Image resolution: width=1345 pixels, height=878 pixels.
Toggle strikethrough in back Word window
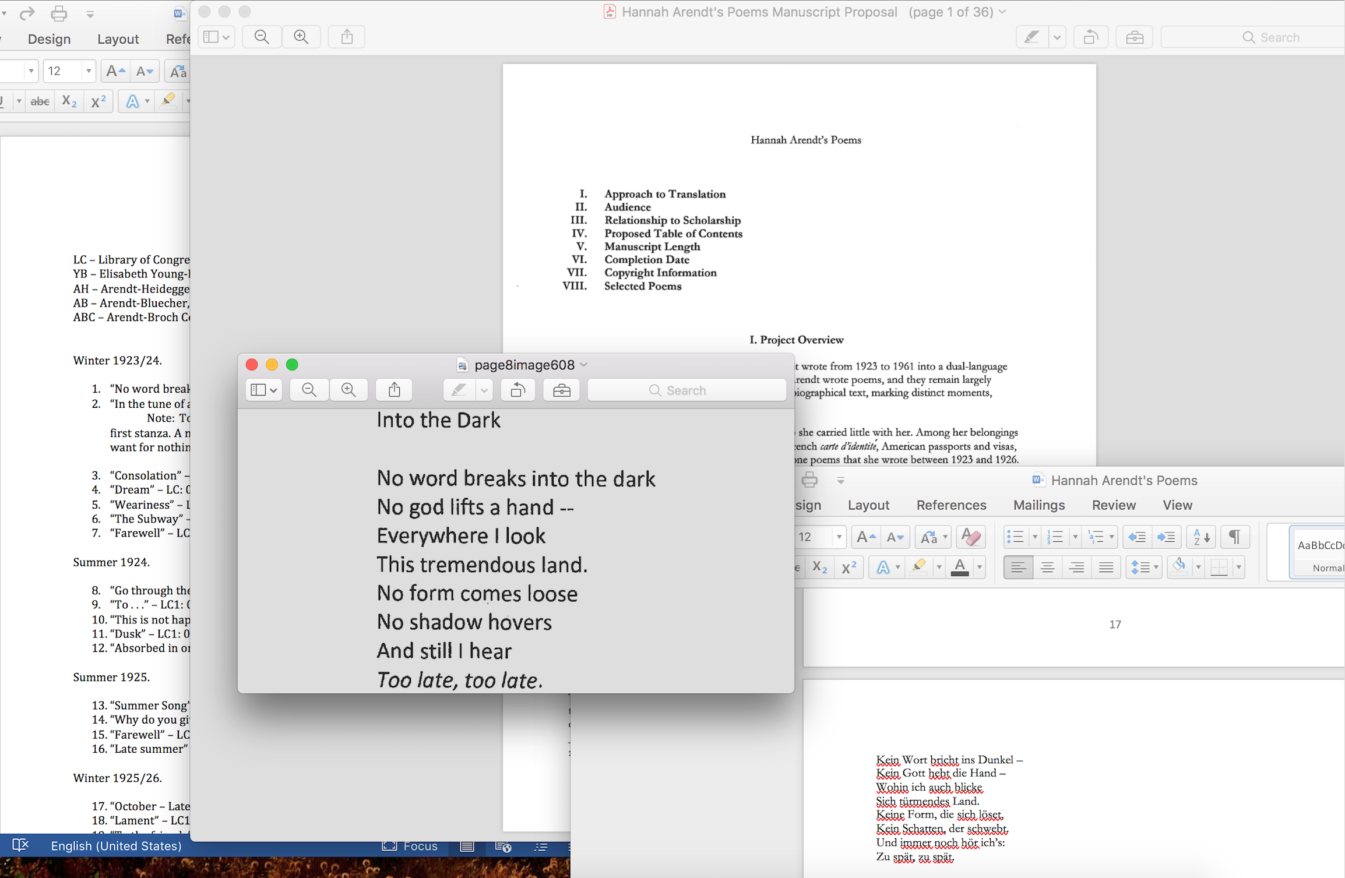[x=40, y=101]
